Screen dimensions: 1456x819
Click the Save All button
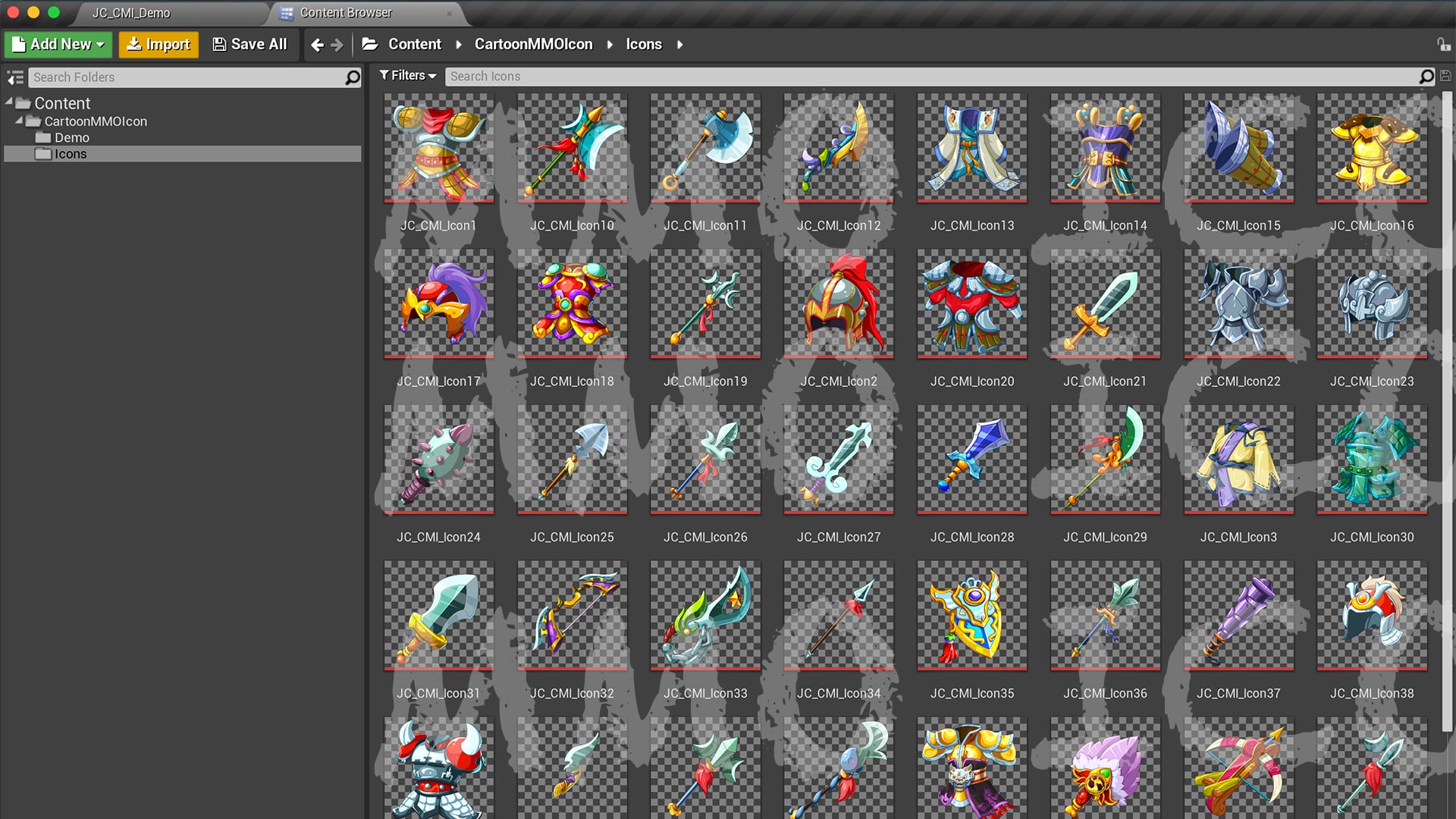(249, 44)
